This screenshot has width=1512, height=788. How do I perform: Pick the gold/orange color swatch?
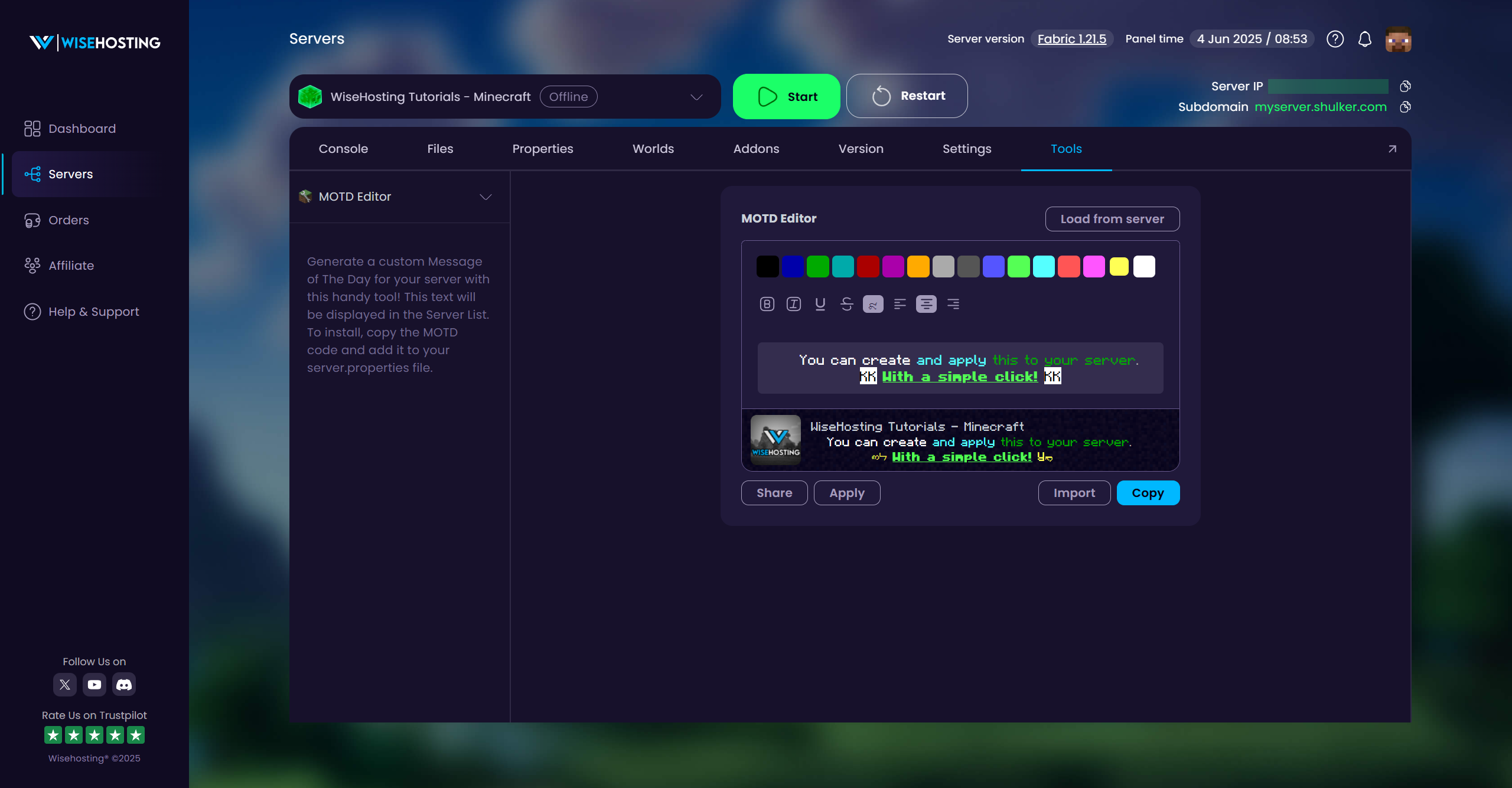[x=918, y=266]
